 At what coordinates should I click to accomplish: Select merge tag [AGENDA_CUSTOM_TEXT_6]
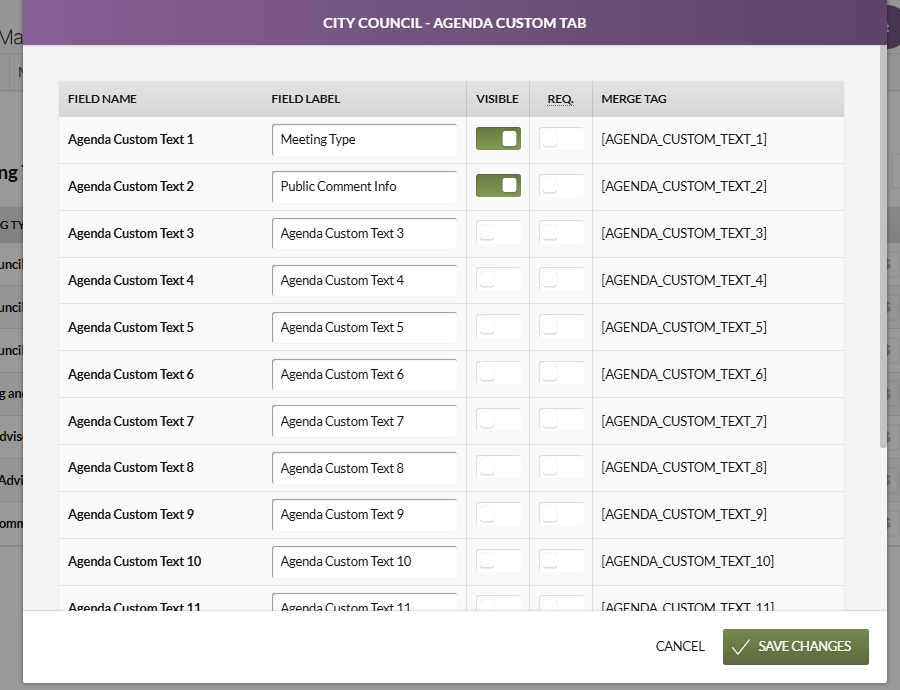pos(684,374)
